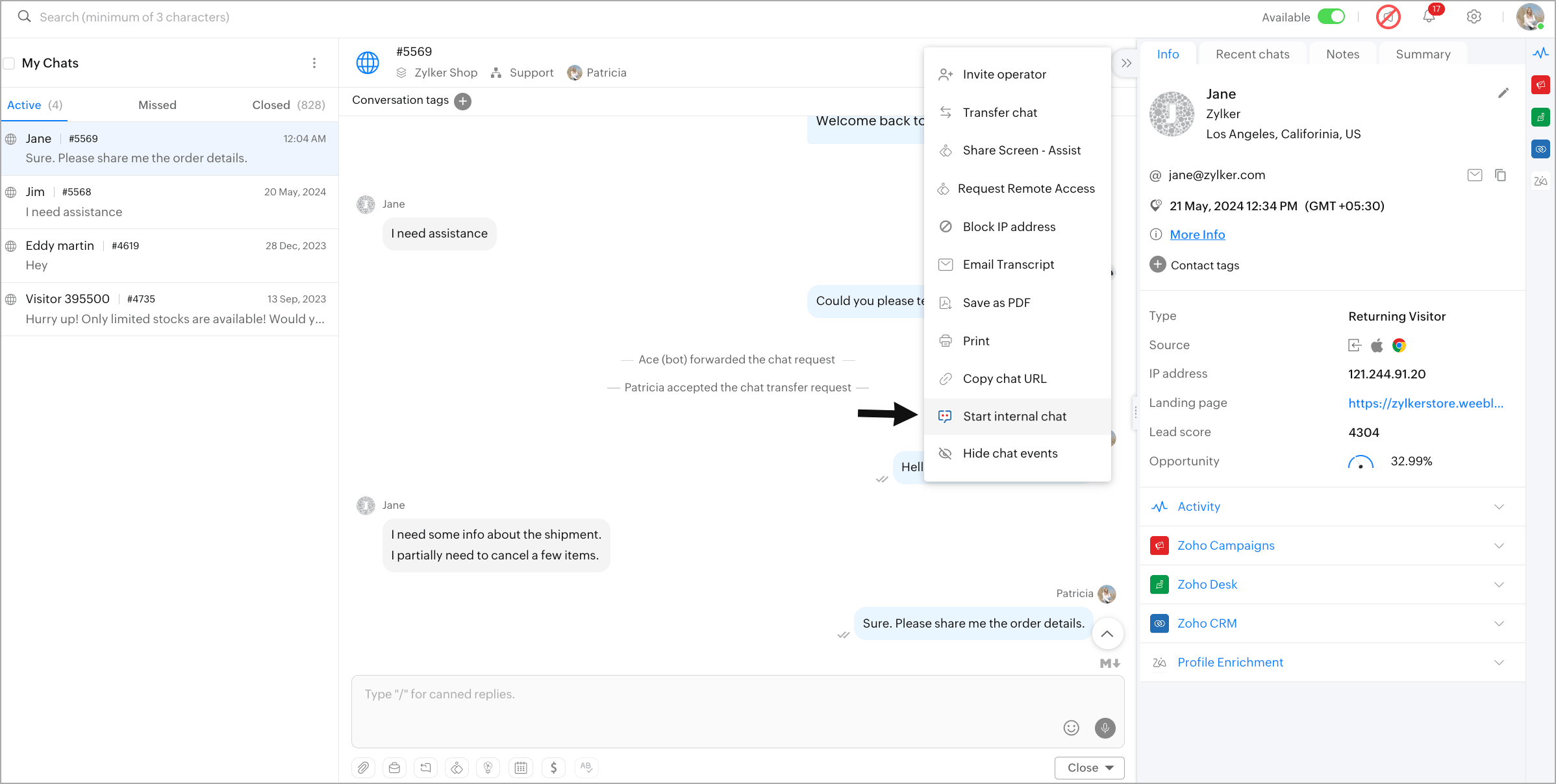The height and width of the screenshot is (784, 1556).
Task: Edit Jane's profile with pencil icon
Action: 1503,93
